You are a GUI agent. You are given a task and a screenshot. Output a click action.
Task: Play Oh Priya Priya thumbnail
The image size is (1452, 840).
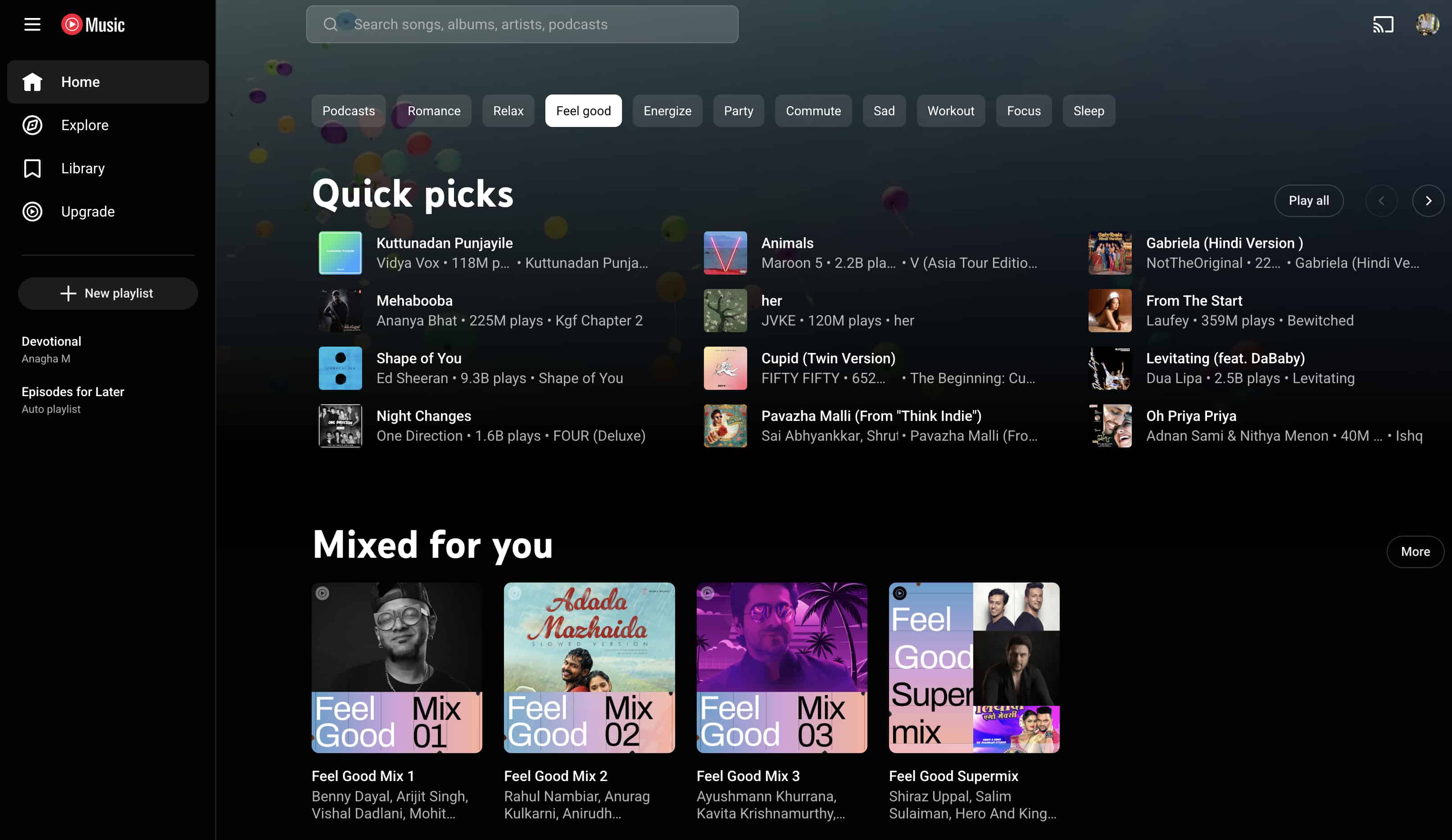point(1110,425)
